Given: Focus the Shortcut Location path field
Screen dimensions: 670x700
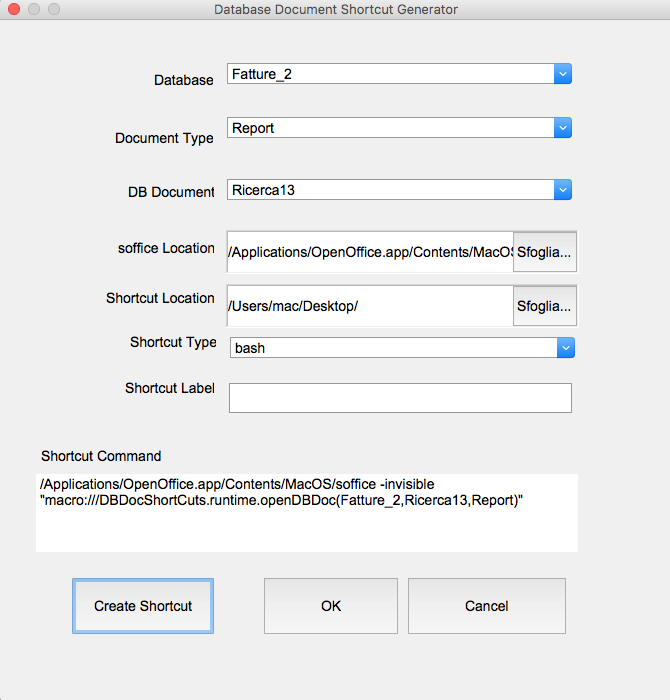Looking at the screenshot, I should click(x=370, y=306).
